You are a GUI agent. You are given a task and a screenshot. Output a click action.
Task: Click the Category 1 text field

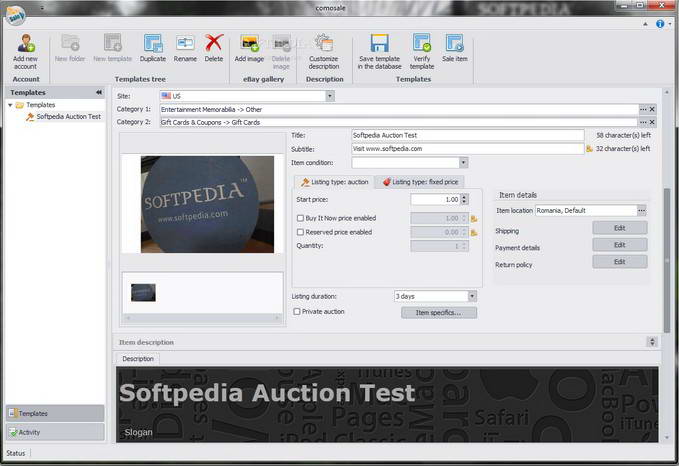click(399, 110)
